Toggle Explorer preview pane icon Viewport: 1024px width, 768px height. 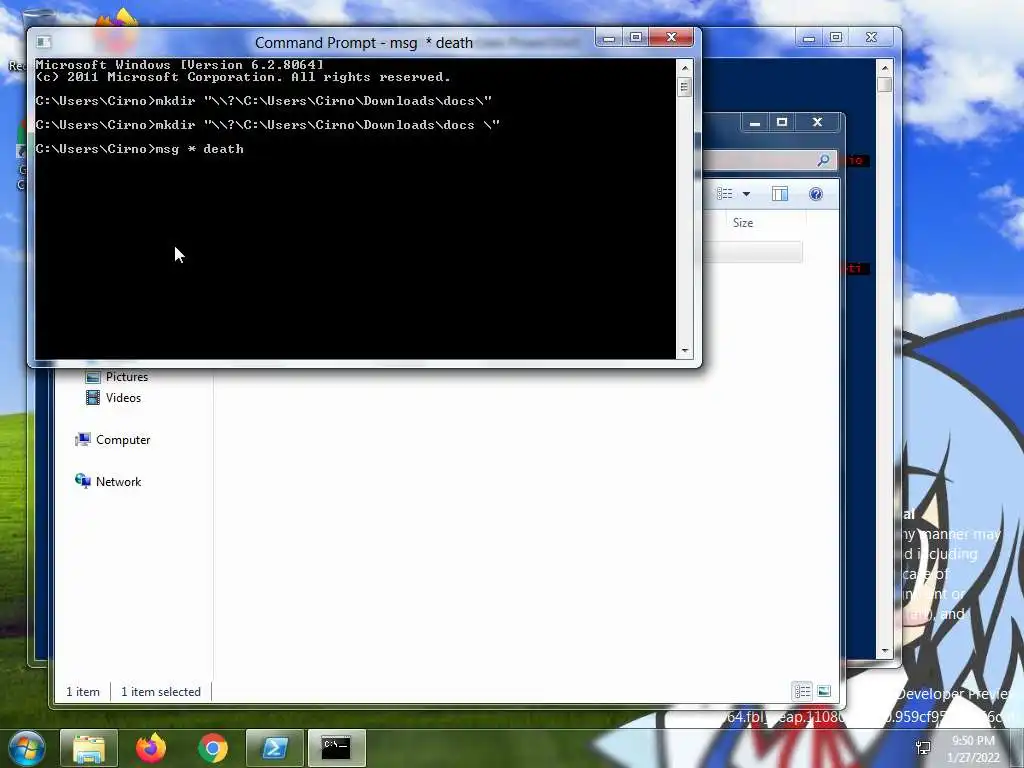click(x=780, y=194)
